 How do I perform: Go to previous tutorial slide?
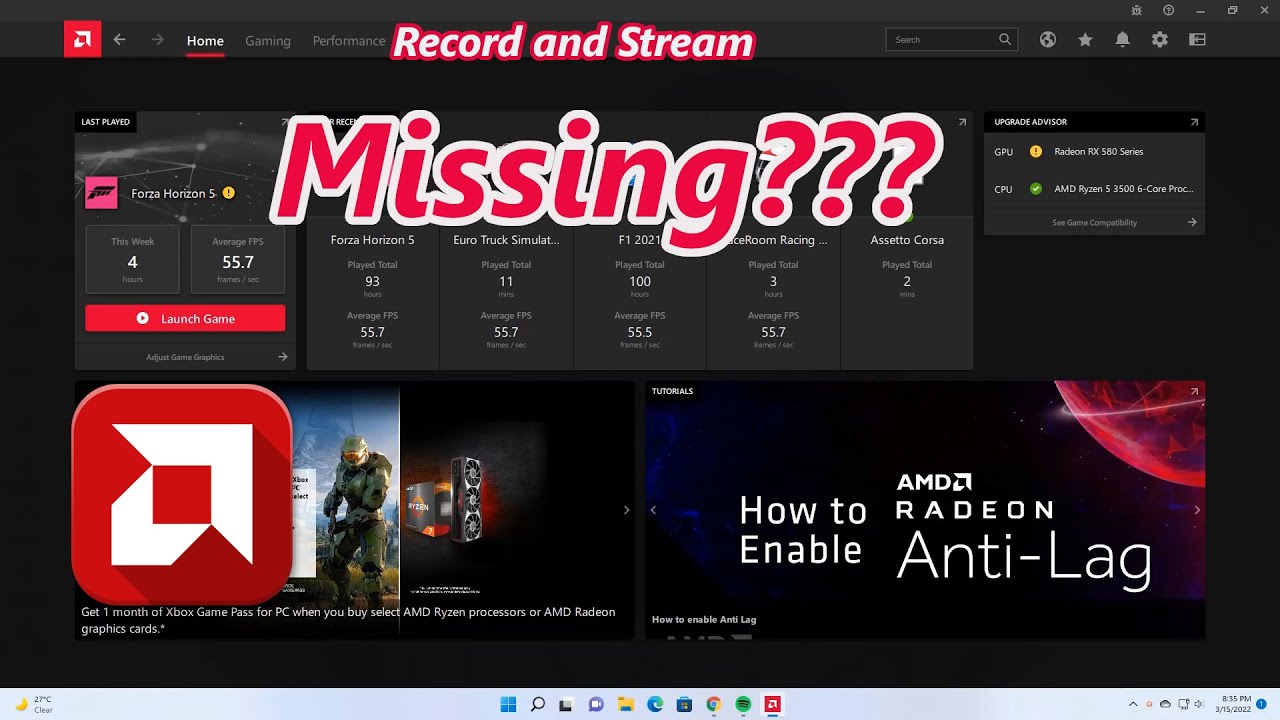(x=653, y=510)
